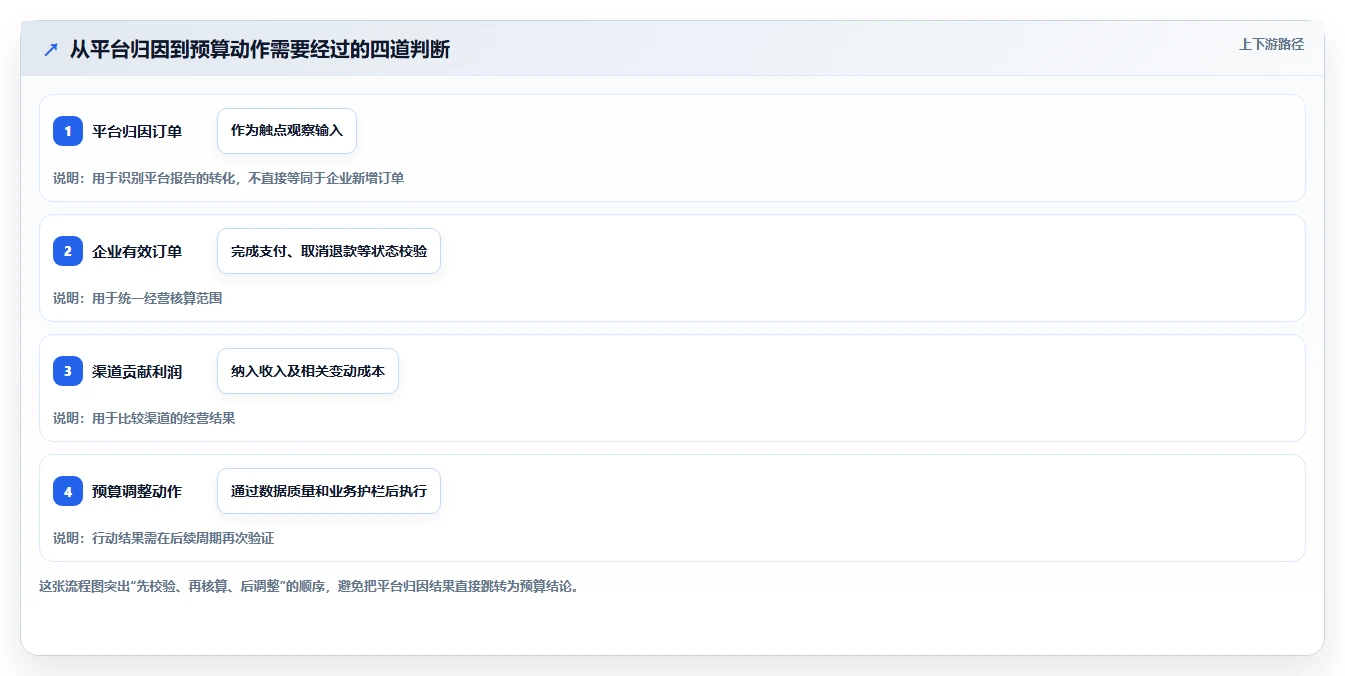Viewport: 1345px width, 676px height.
Task: Select the 完成支付、取消退款等状态校验 chip
Action: pyautogui.click(x=329, y=251)
